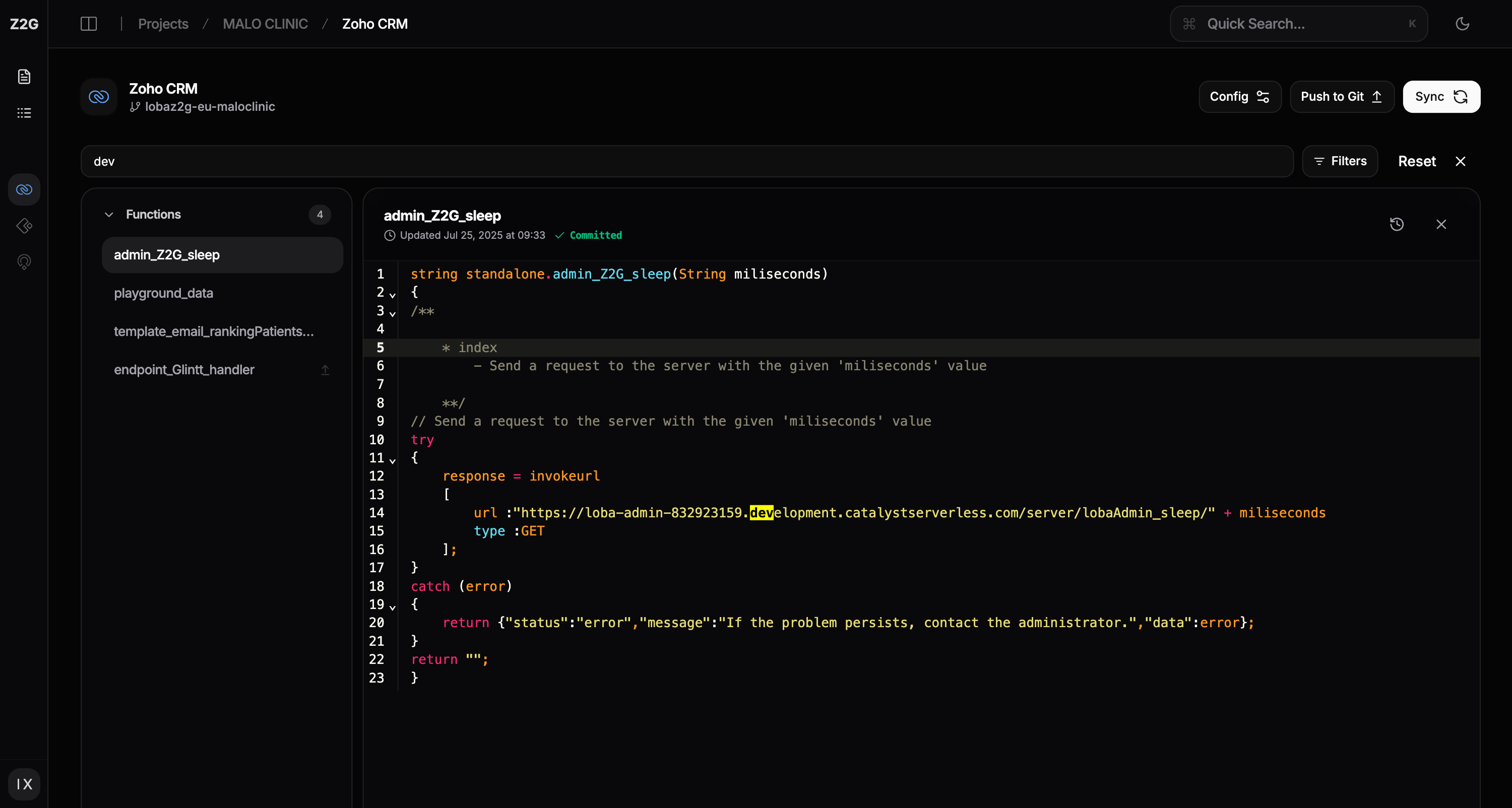Open the headset support icon in sidebar
1512x808 pixels.
24,262
